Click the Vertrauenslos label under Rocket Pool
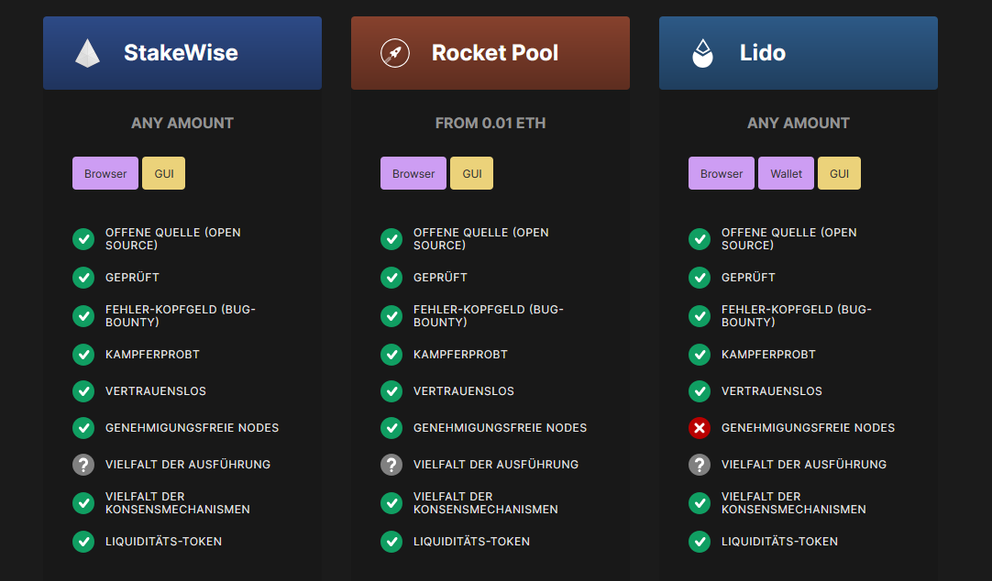The image size is (992, 581). 463,391
